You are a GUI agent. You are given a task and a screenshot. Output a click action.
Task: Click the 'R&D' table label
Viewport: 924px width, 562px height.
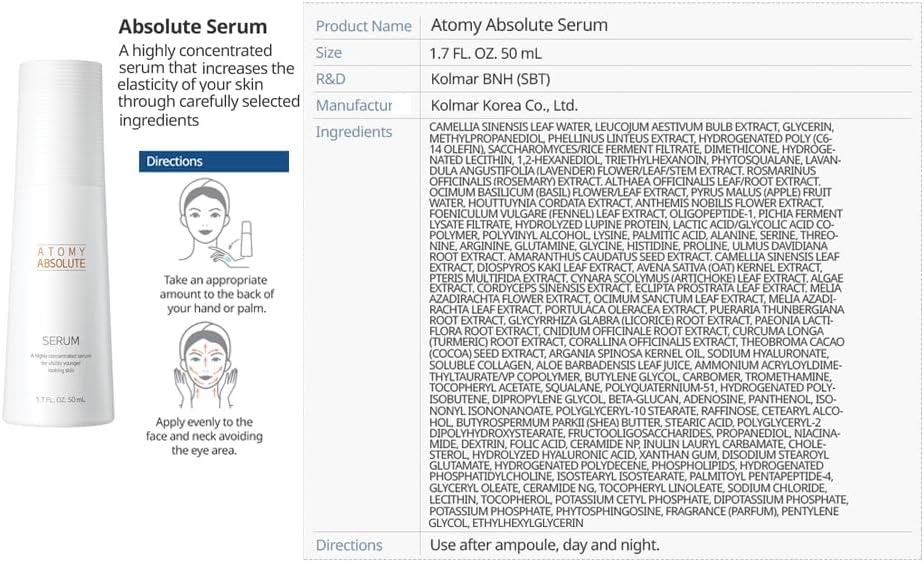(x=331, y=79)
